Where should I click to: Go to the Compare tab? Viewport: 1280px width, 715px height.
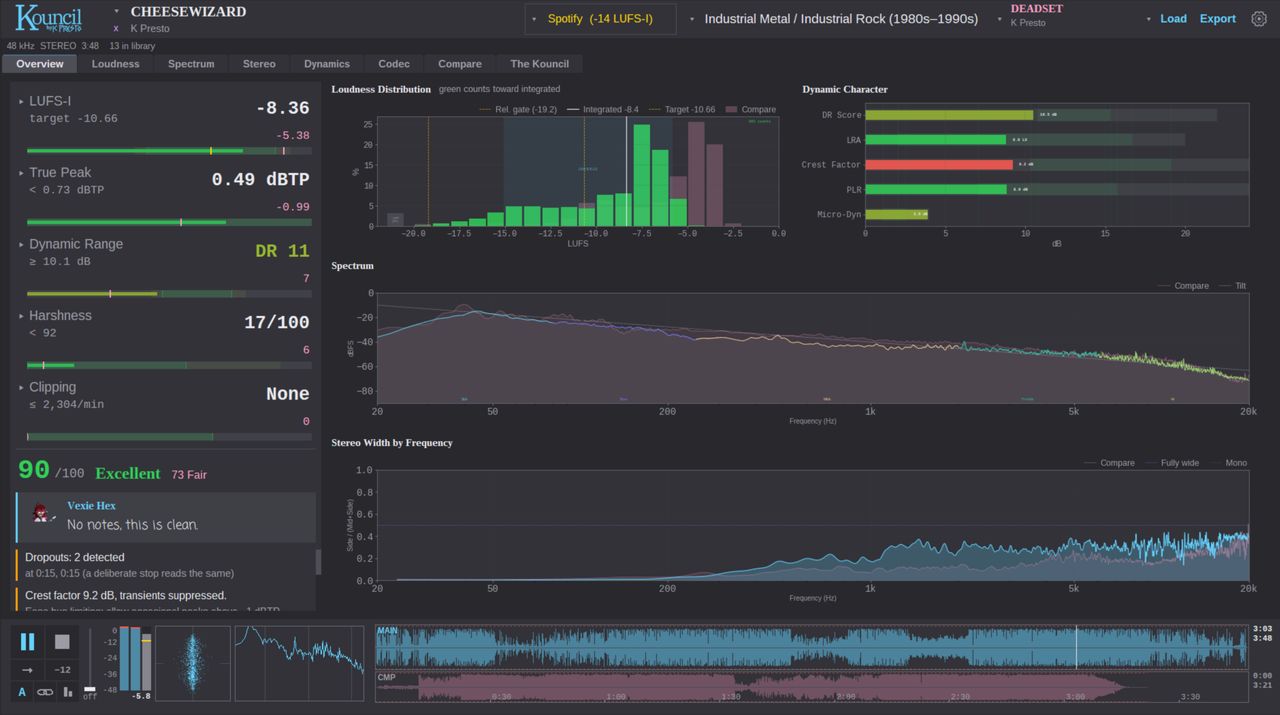[x=460, y=64]
